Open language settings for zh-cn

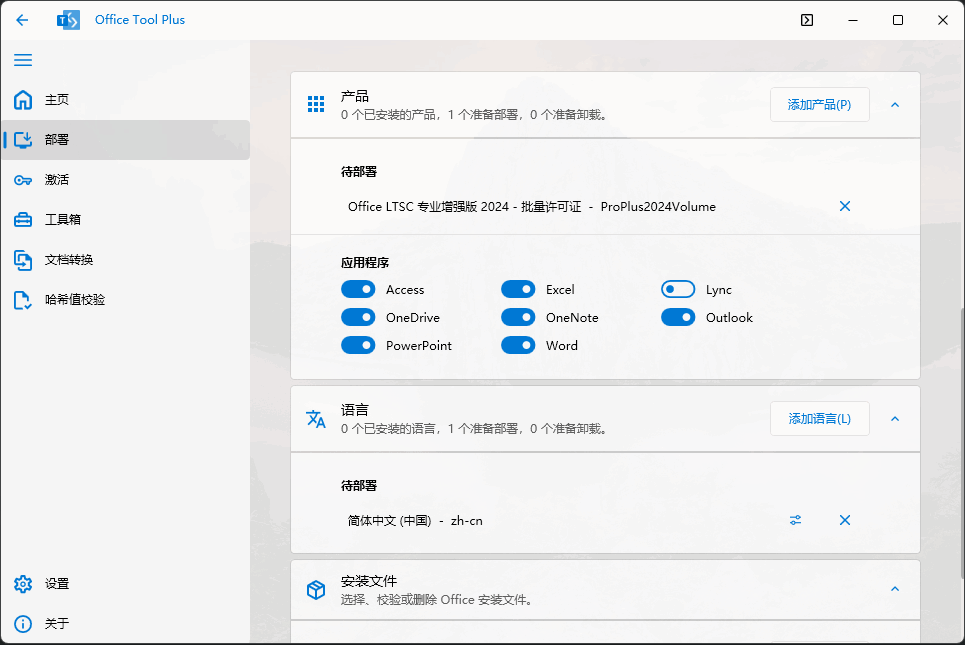point(795,520)
